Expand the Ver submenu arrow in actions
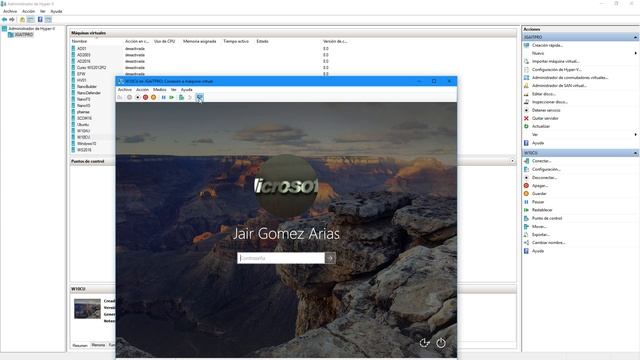This screenshot has height=360, width=640. click(636, 135)
